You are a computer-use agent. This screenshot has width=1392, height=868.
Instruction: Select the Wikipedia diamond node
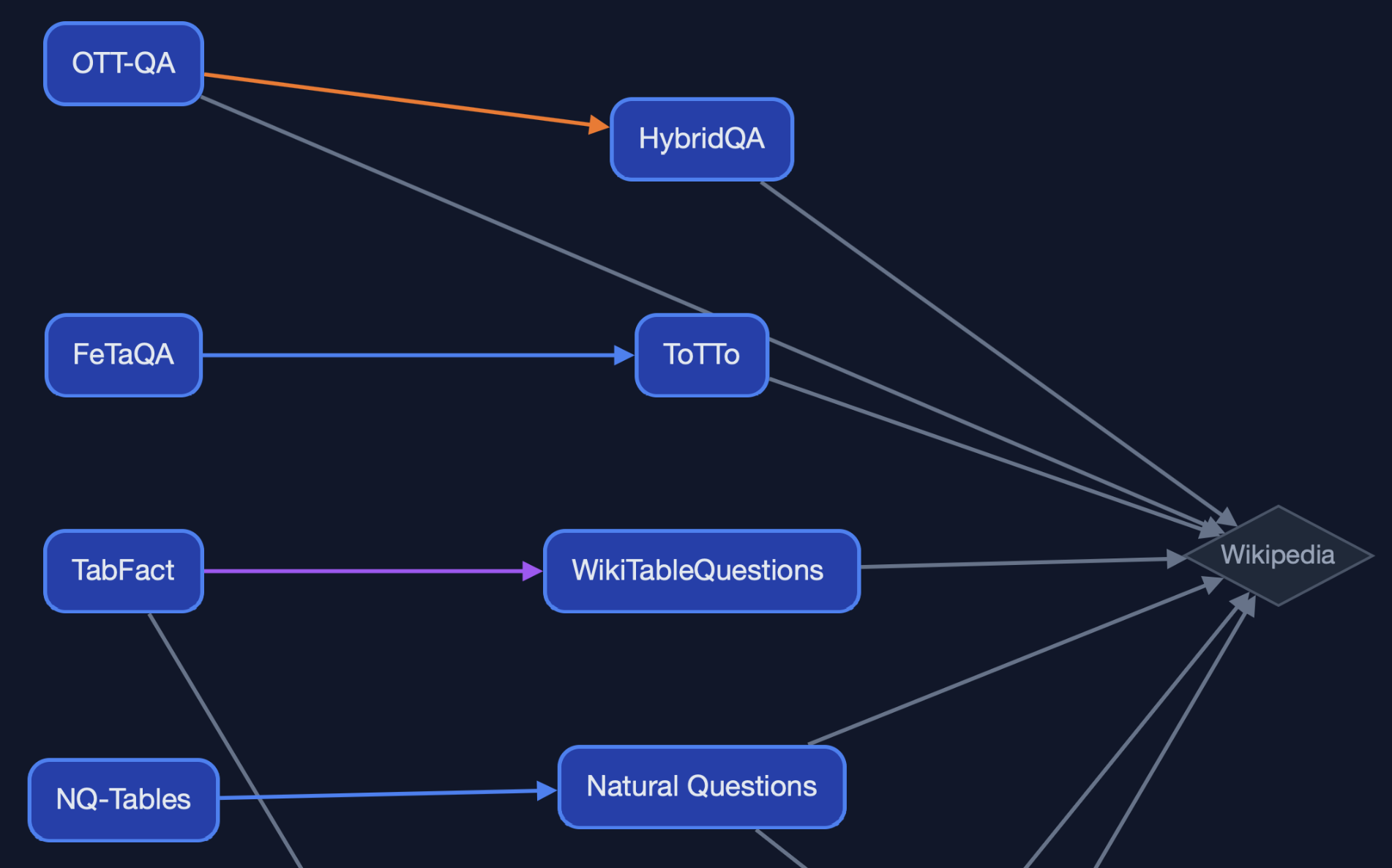point(1277,556)
